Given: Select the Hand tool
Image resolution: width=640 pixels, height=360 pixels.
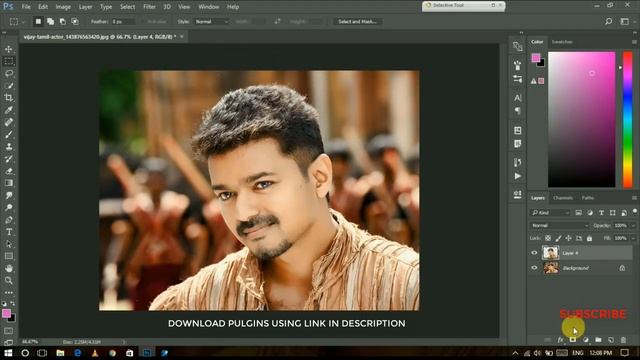Looking at the screenshot, I should (9, 268).
